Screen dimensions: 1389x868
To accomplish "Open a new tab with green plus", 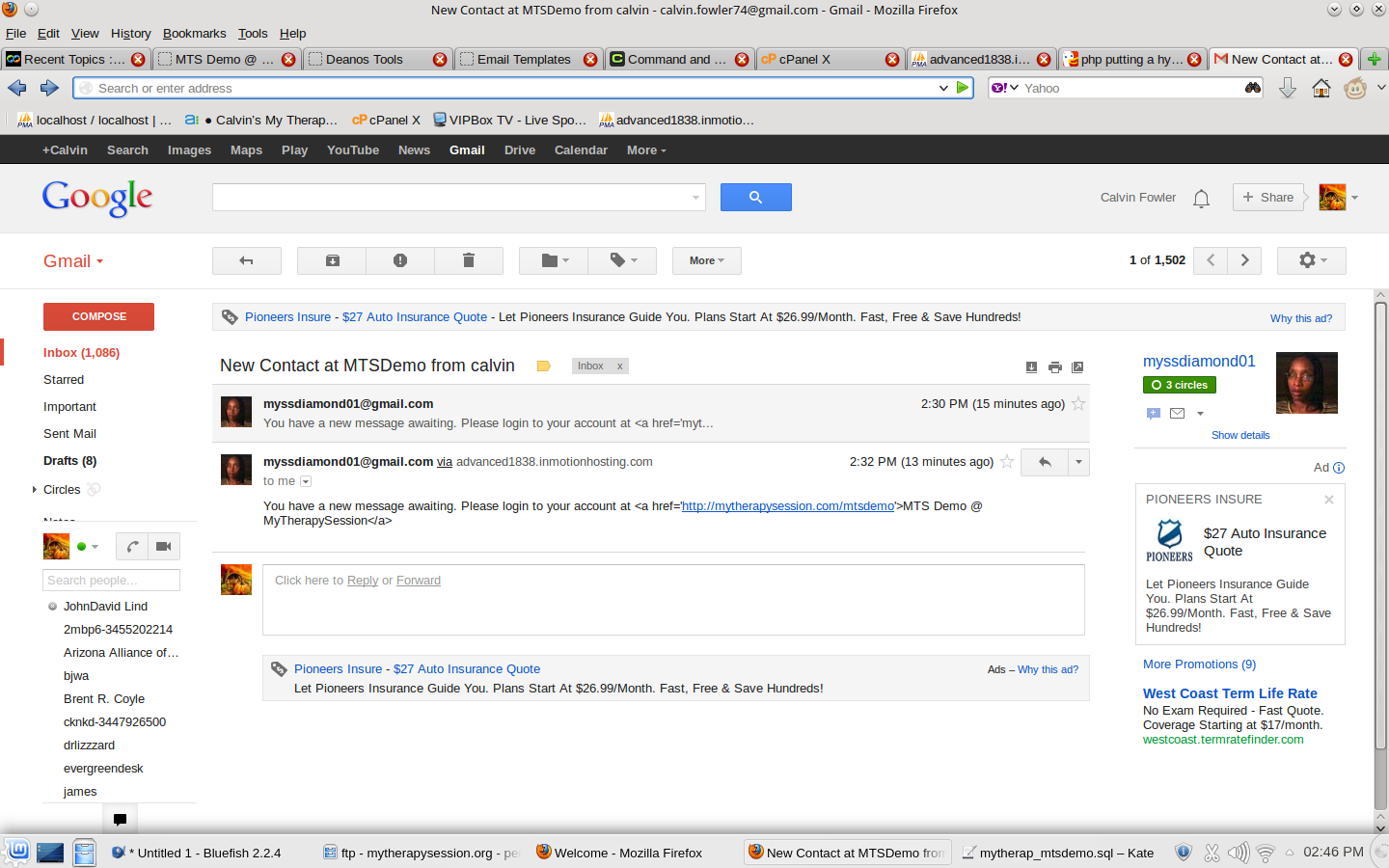I will pyautogui.click(x=1375, y=59).
